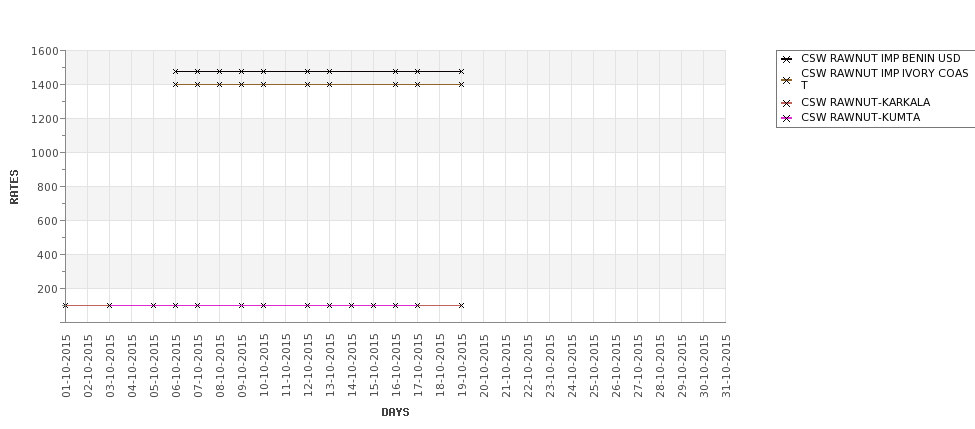Click the CSW RAWNUT-KARKALA legend marker
This screenshot has width=975, height=429.
click(x=786, y=103)
